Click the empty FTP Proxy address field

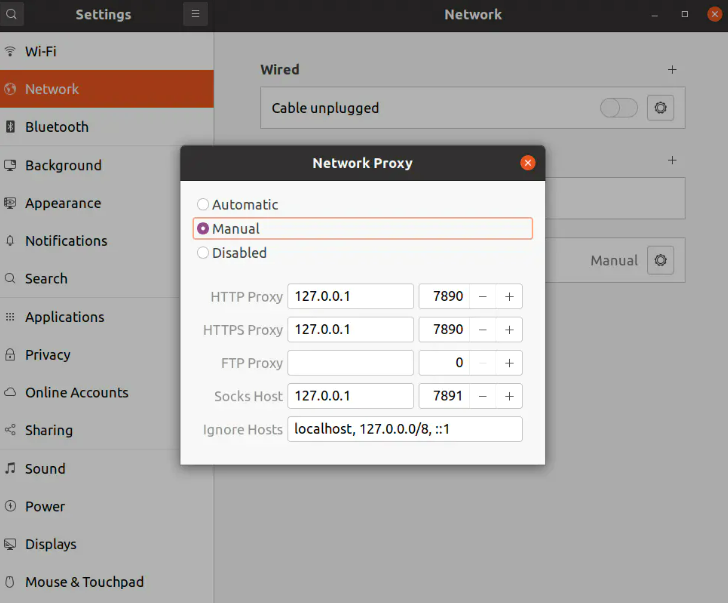coord(351,363)
